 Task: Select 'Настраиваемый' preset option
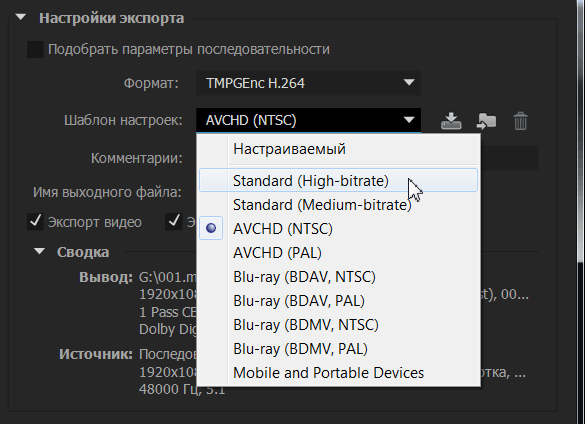point(338,149)
